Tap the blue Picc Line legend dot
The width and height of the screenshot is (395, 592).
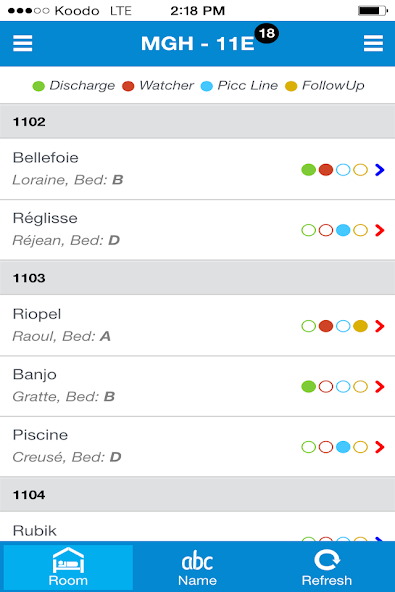[207, 86]
